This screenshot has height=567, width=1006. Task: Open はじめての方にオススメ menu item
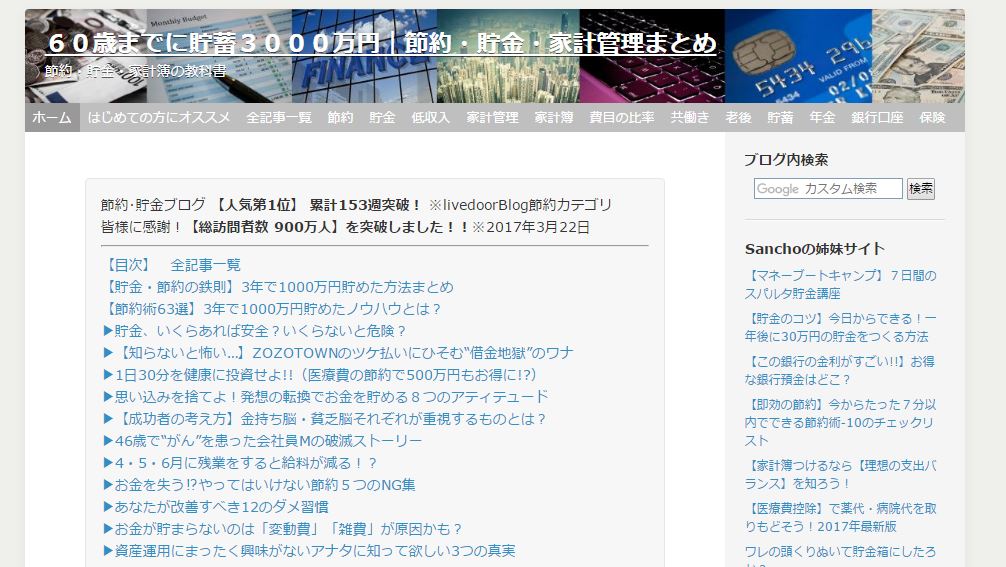coord(159,118)
